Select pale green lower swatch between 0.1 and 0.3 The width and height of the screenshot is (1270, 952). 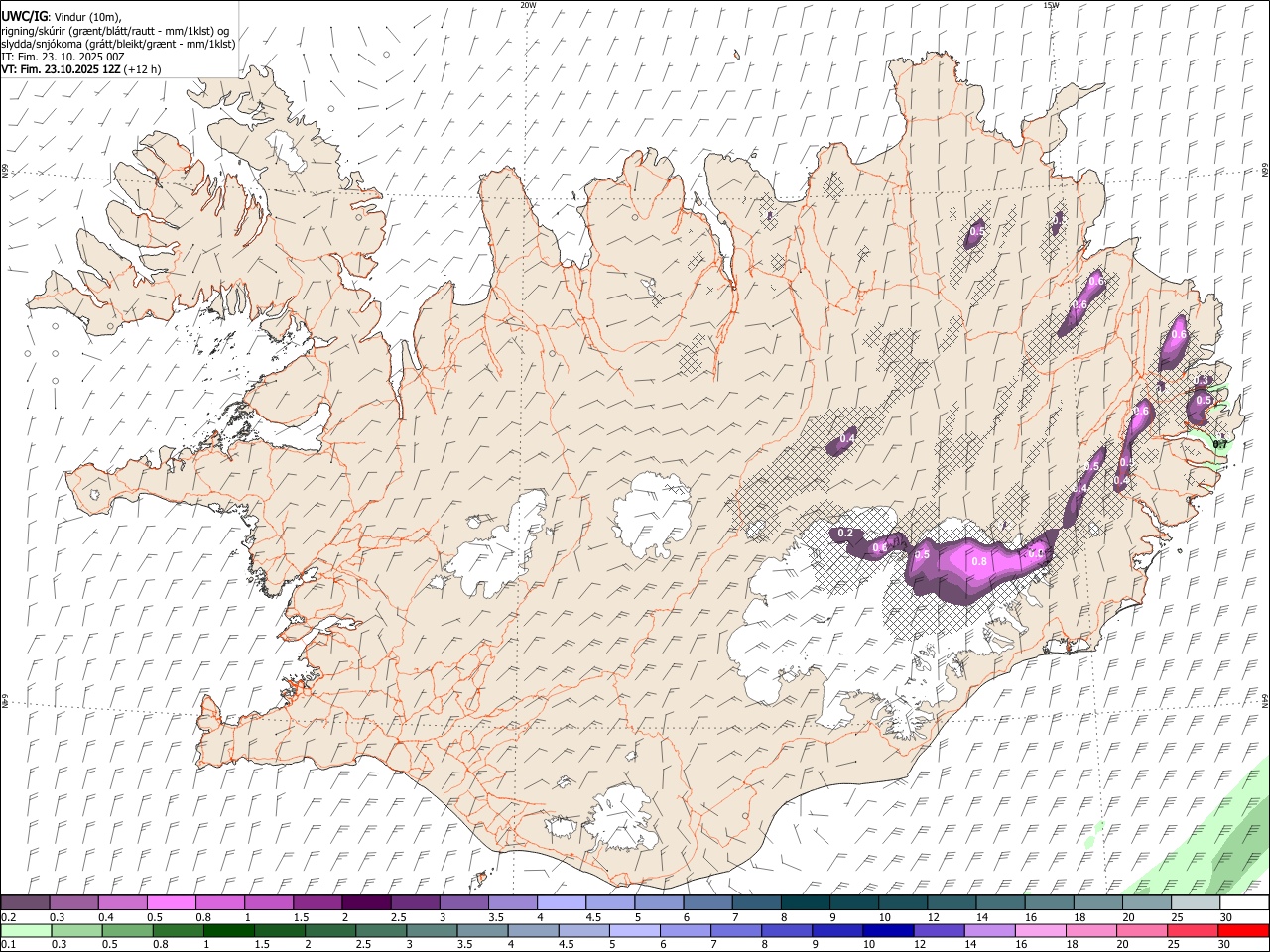tap(27, 930)
